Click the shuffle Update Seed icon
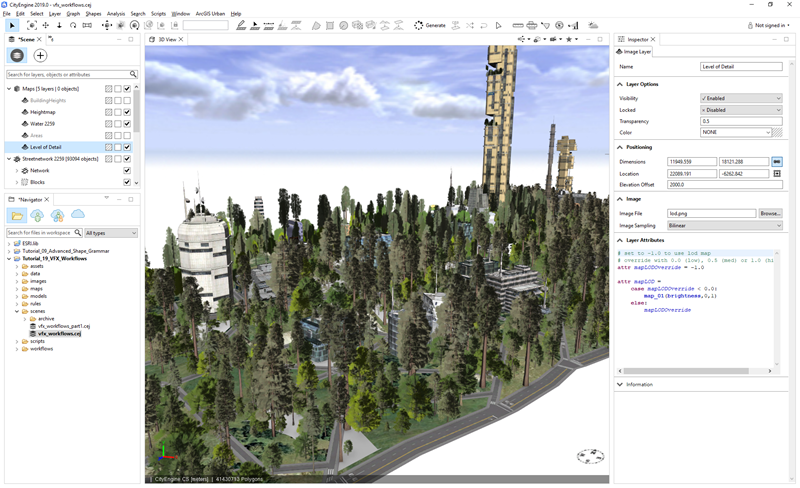Screen dimensions: 800x488 pos(469,25)
